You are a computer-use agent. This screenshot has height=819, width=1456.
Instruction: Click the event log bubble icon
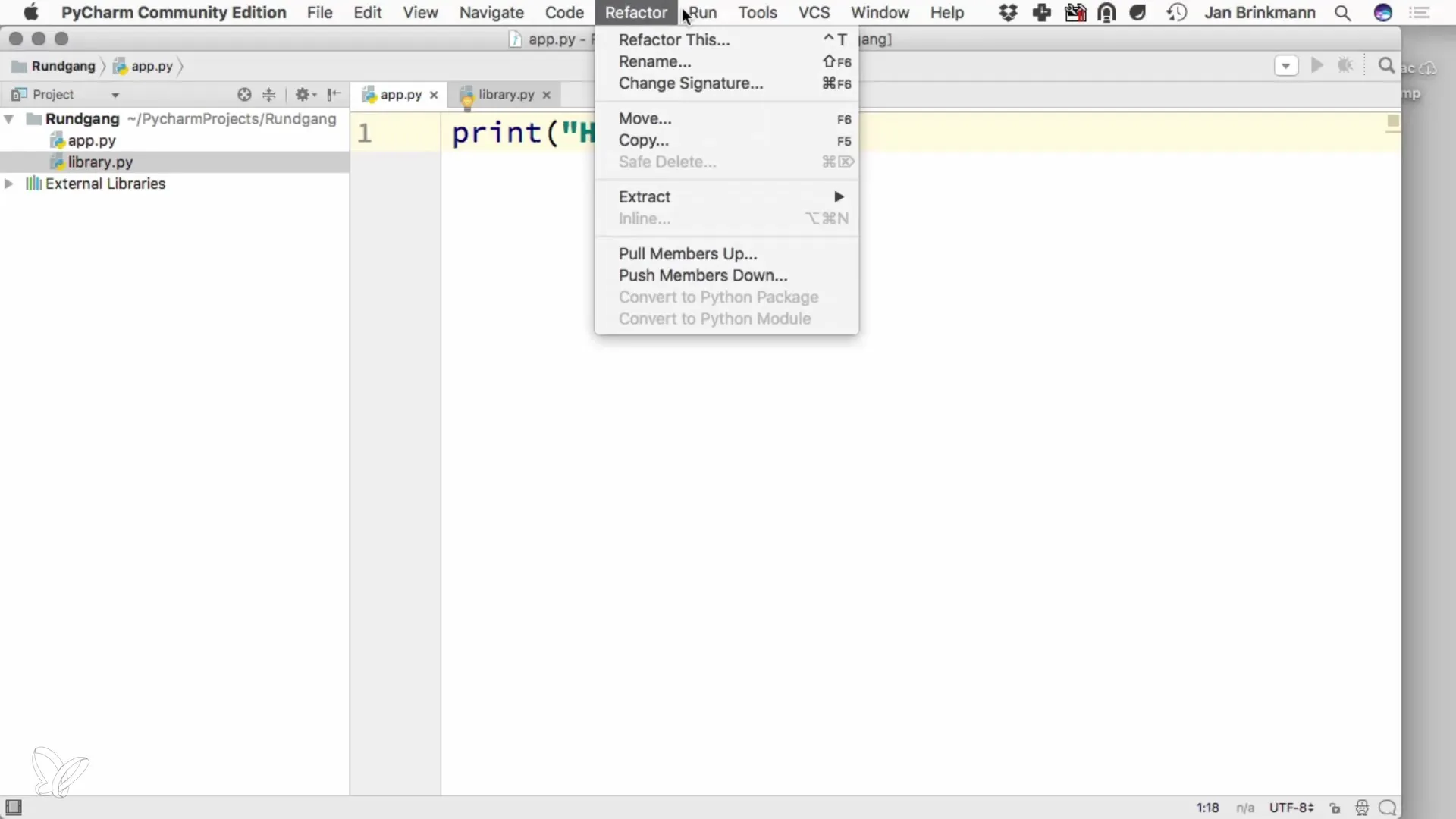tap(1388, 808)
